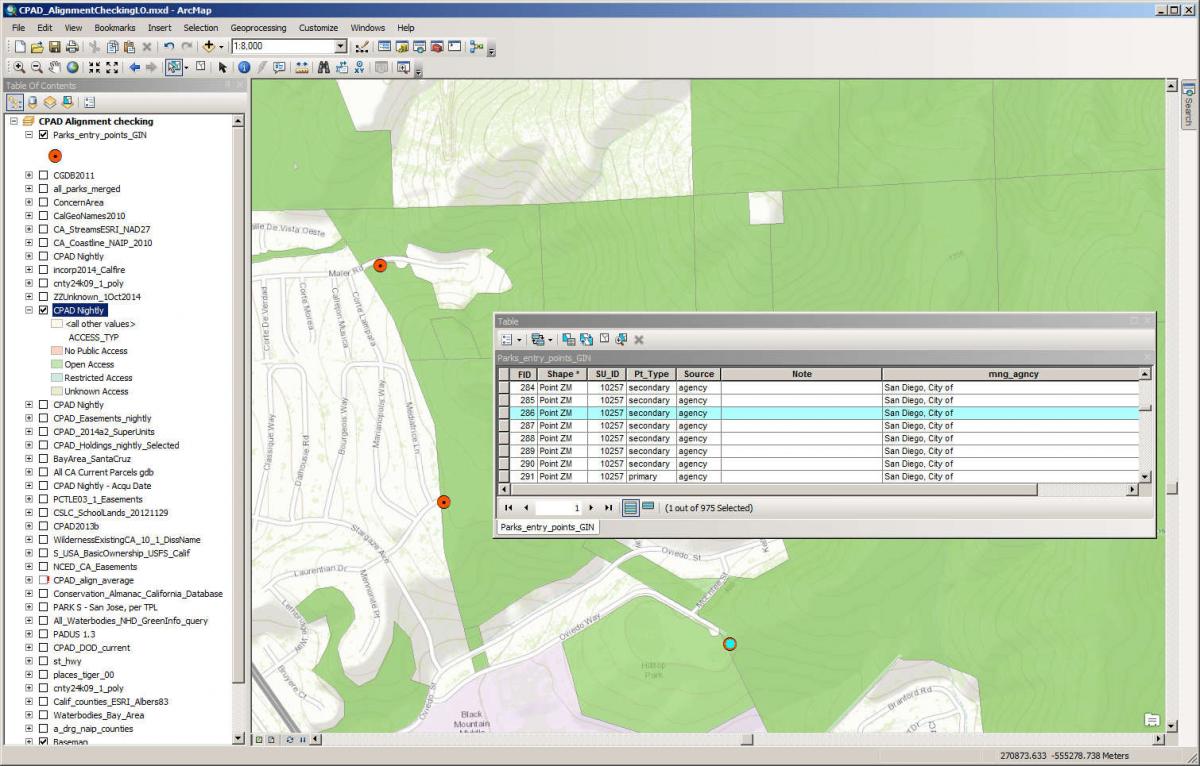Zoom to Full Extent globe
Viewport: 1200px width, 766px height.
73,67
